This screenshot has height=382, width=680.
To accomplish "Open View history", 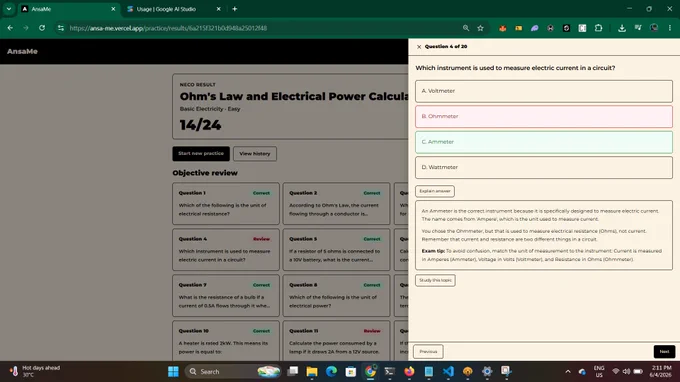I will point(255,153).
